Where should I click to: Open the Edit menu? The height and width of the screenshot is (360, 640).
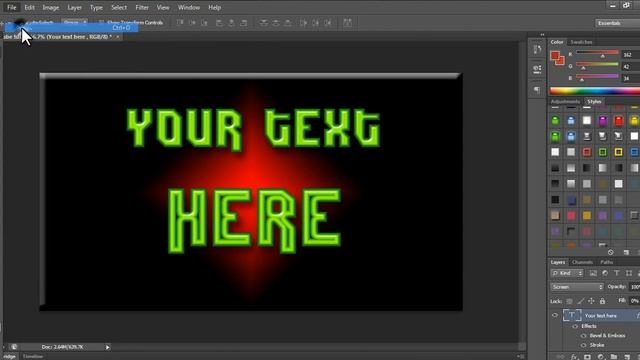tap(29, 7)
